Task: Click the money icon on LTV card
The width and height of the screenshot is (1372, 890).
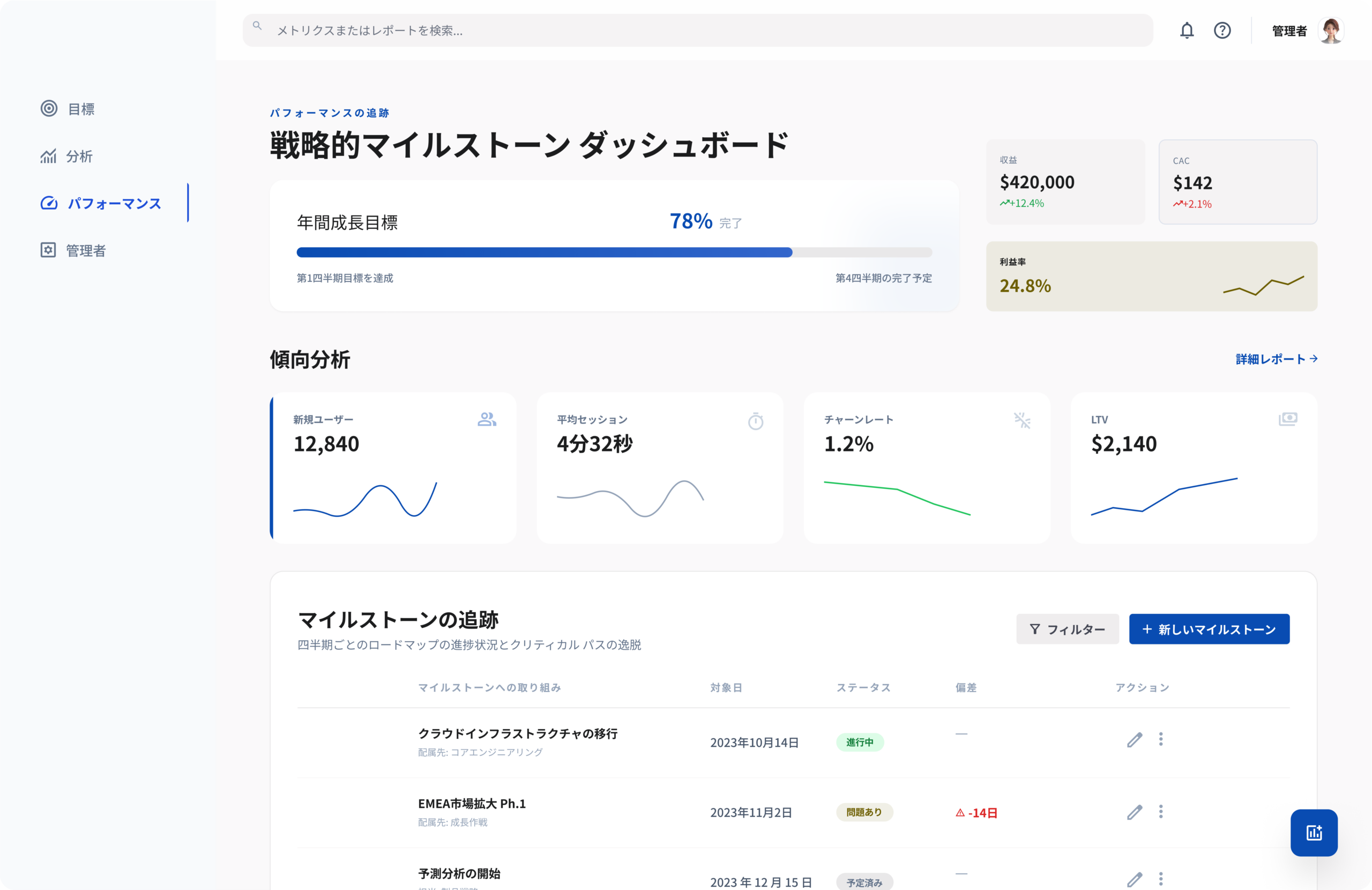Action: (1288, 419)
